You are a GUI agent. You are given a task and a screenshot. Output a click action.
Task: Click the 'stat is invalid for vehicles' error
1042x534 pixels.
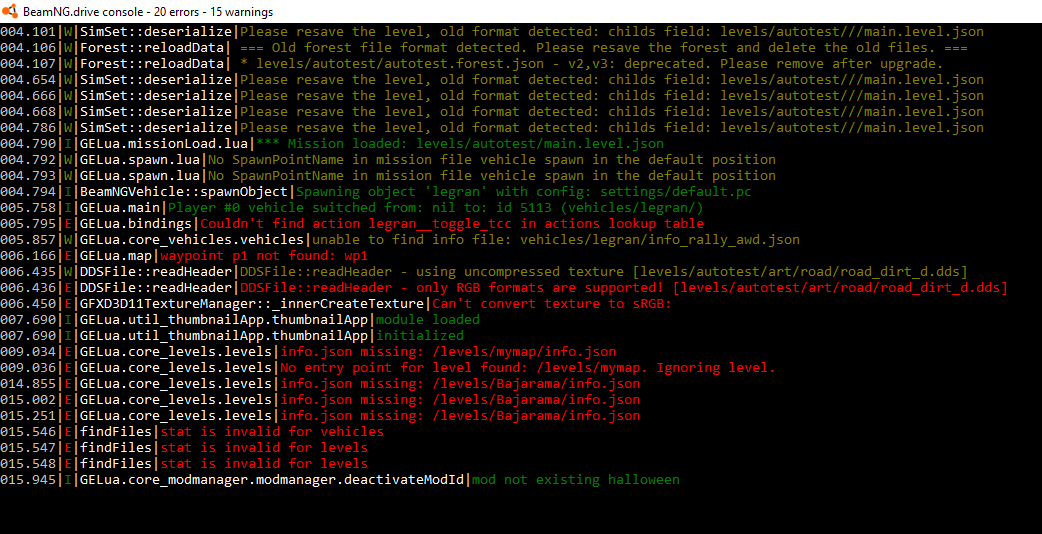pyautogui.click(x=192, y=430)
